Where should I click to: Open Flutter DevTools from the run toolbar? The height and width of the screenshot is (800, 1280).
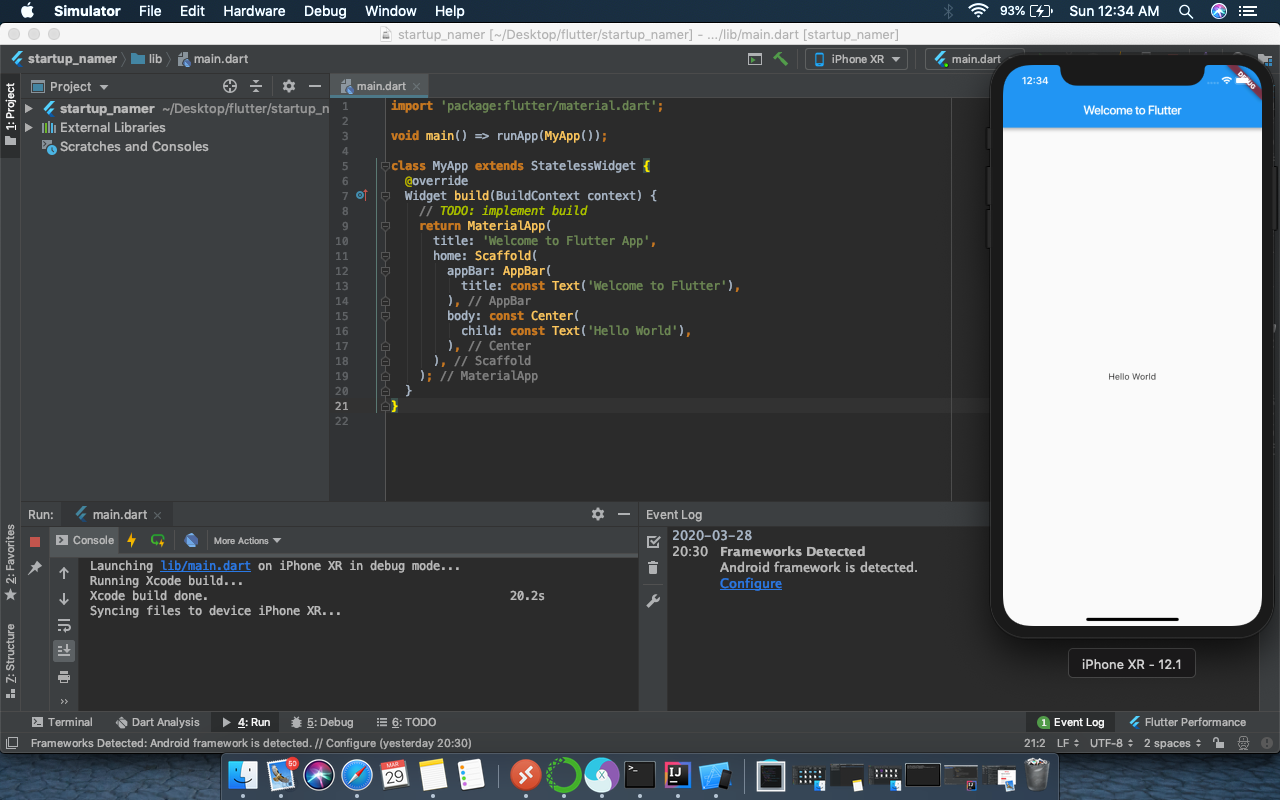190,540
